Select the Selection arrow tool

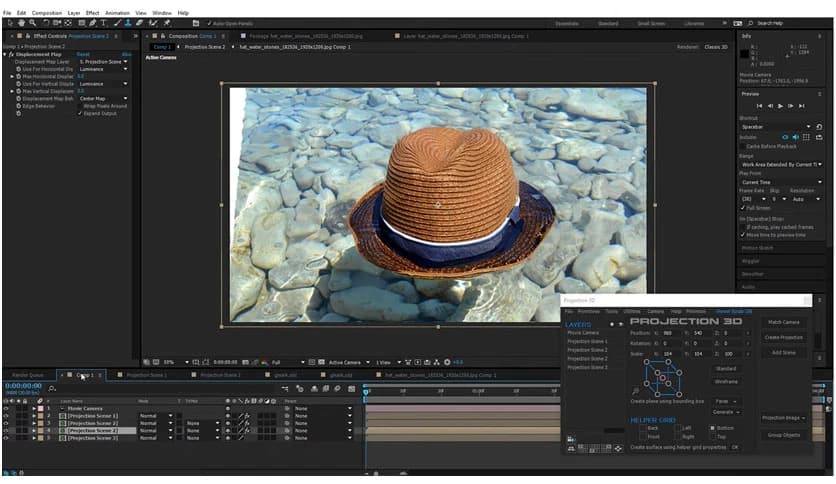tap(10, 23)
